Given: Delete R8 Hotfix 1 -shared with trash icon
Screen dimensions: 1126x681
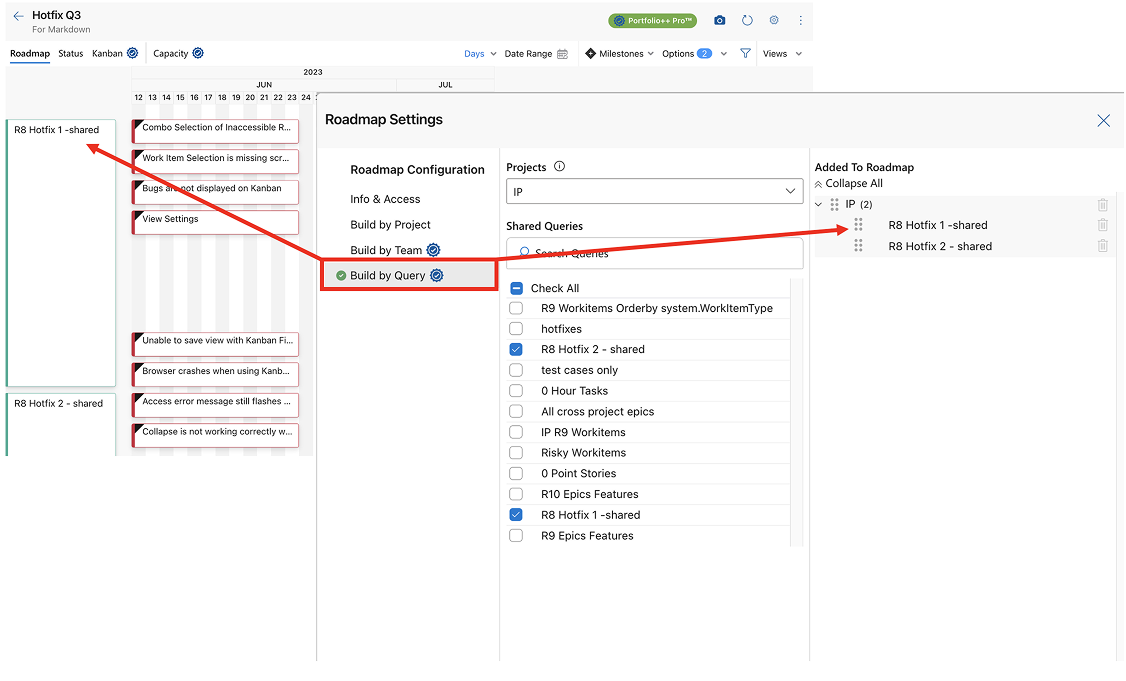Looking at the screenshot, I should 1103,225.
